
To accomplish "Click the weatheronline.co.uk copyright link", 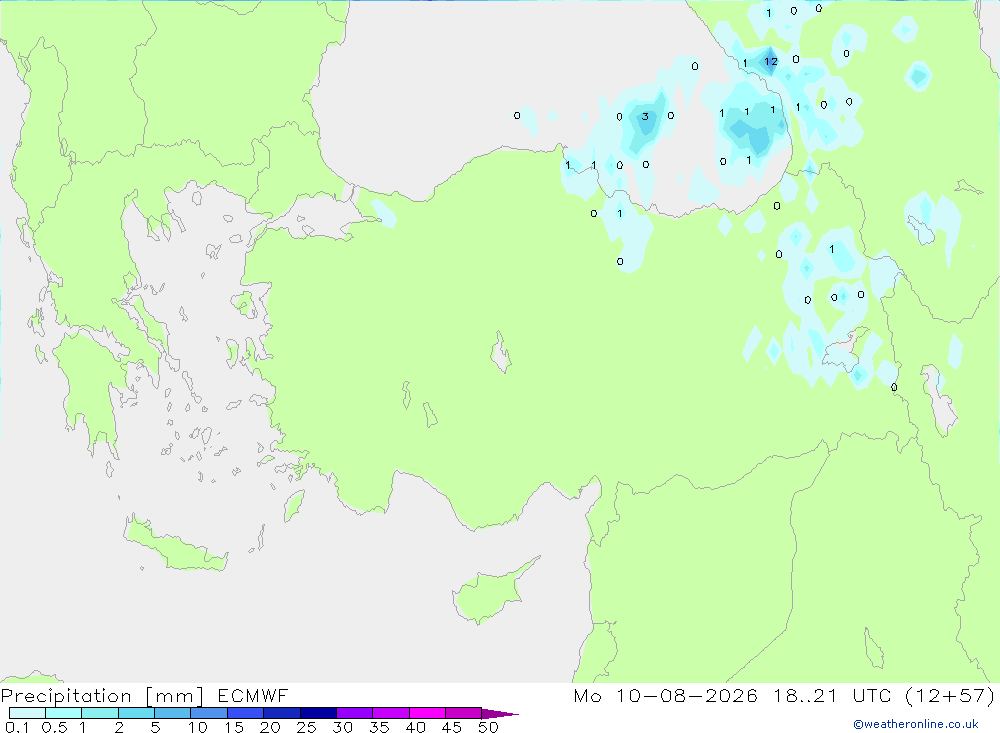I will [x=915, y=724].
